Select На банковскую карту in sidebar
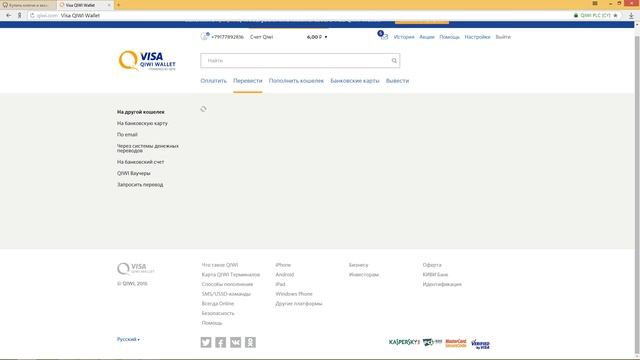 point(142,123)
